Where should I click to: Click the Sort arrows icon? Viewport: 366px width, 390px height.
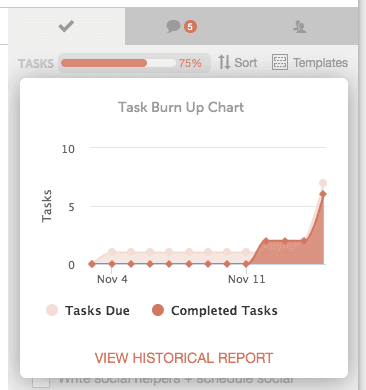tap(224, 62)
